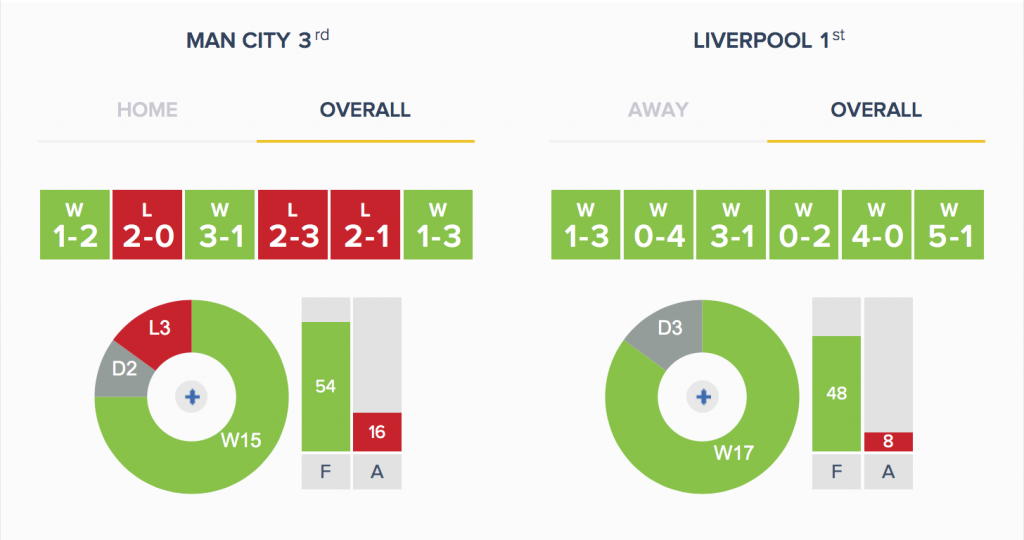This screenshot has width=1024, height=540.
Task: Open Man City 2-3 loss result tile
Action: tap(293, 225)
